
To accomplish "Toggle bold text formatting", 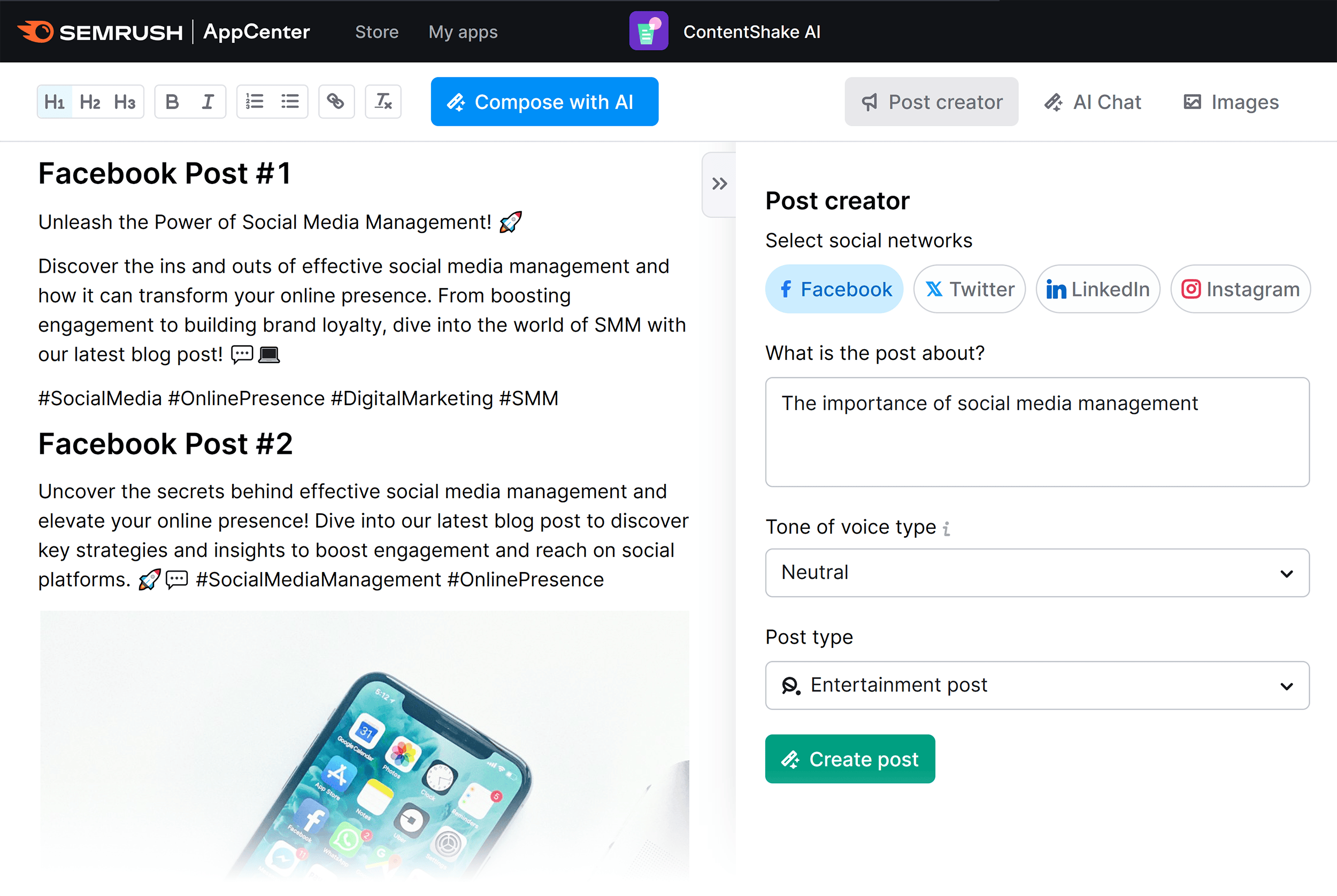I will 172,102.
